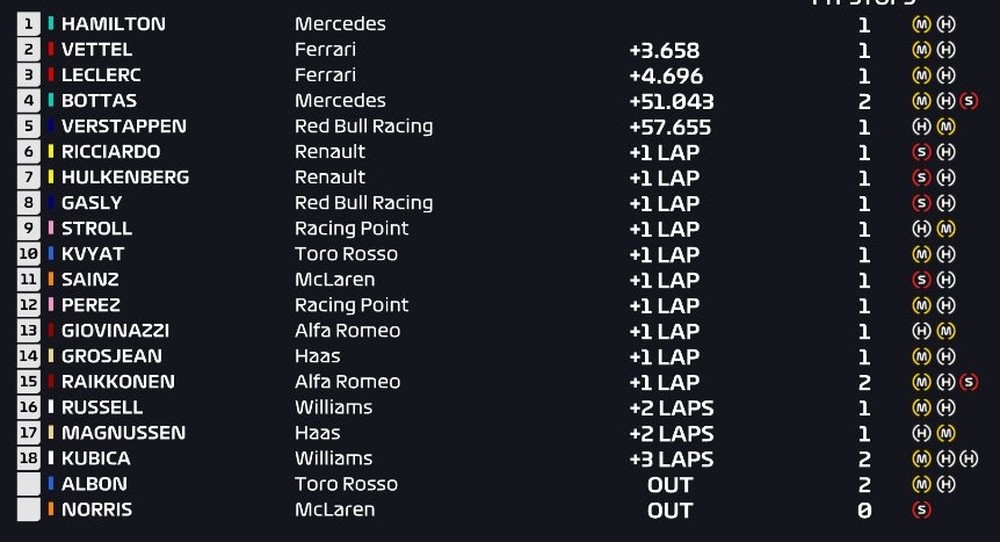The image size is (1000, 542).
Task: Select driver name VERSTAPPEN
Action: click(x=123, y=127)
